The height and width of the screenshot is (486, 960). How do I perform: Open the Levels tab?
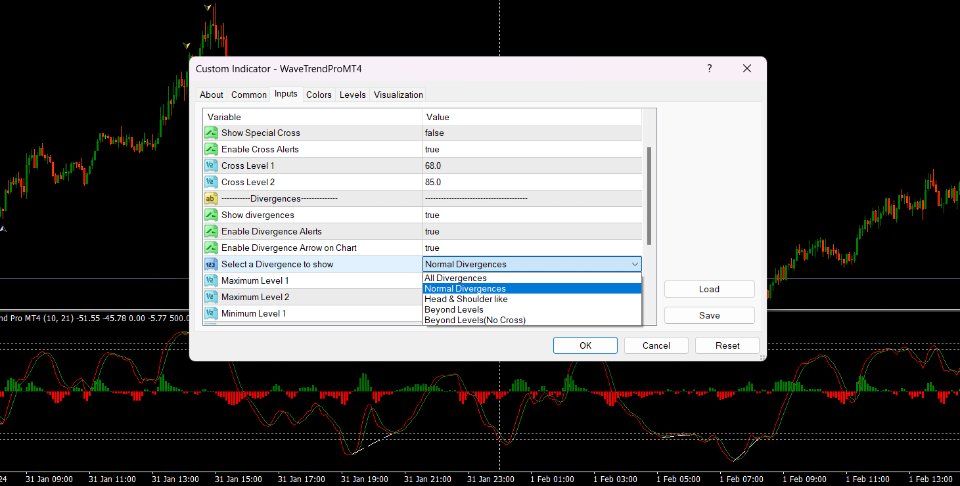[353, 95]
